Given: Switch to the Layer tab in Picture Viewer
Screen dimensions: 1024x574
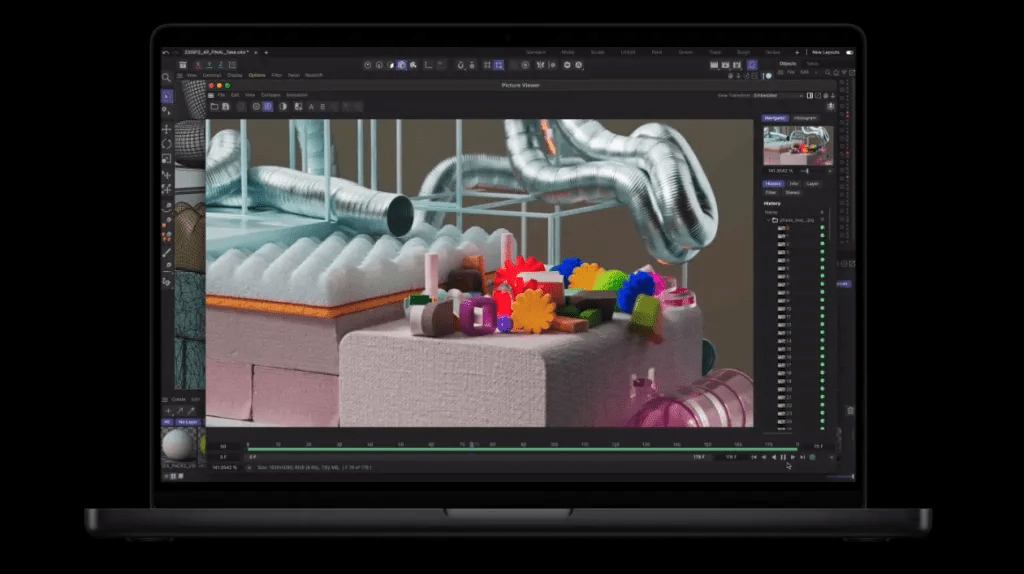Looking at the screenshot, I should (x=812, y=184).
